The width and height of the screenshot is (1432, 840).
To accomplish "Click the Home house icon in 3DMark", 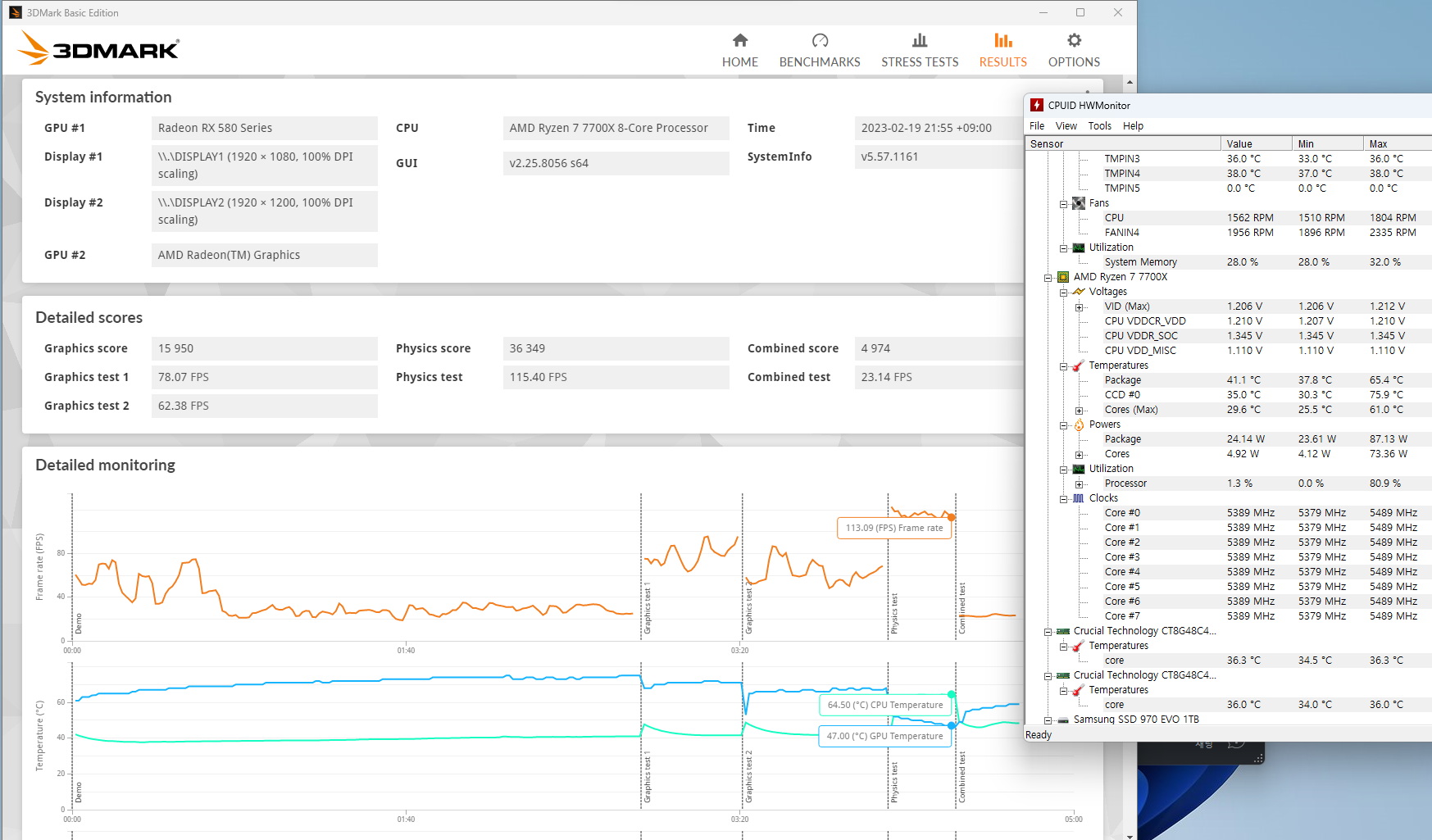I will (x=740, y=40).
